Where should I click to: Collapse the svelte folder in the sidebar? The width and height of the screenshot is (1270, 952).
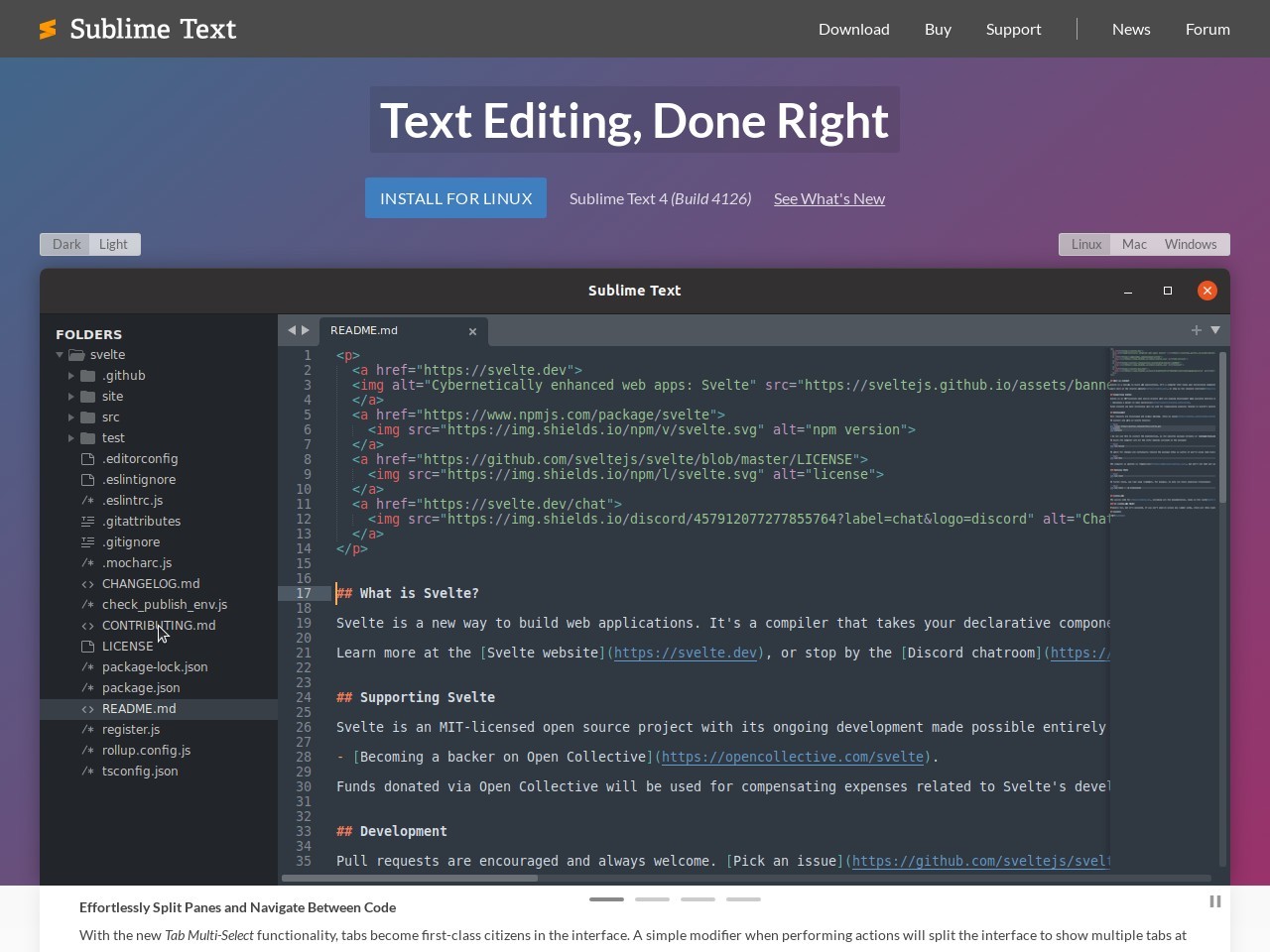coord(60,354)
